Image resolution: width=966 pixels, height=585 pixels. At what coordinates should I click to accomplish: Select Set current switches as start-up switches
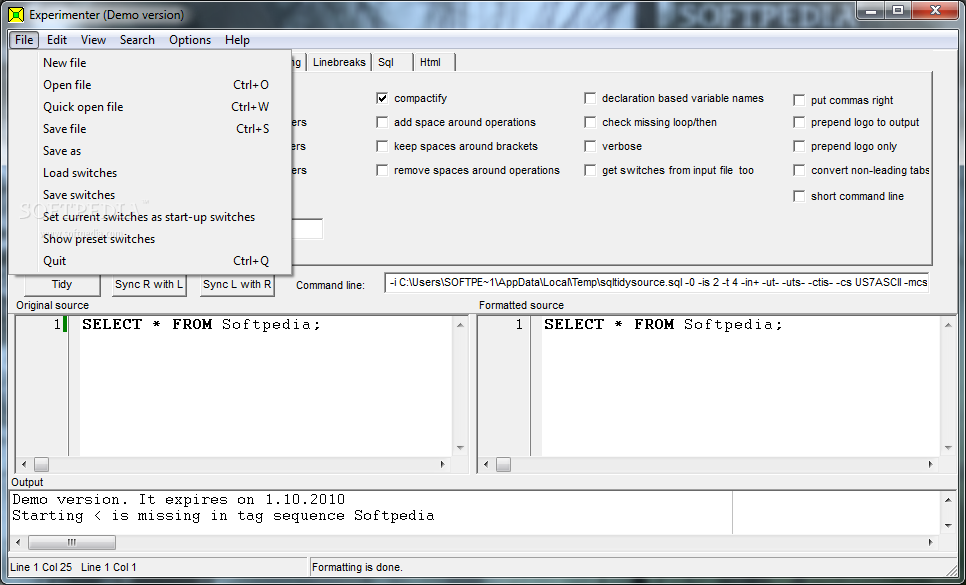click(x=150, y=217)
